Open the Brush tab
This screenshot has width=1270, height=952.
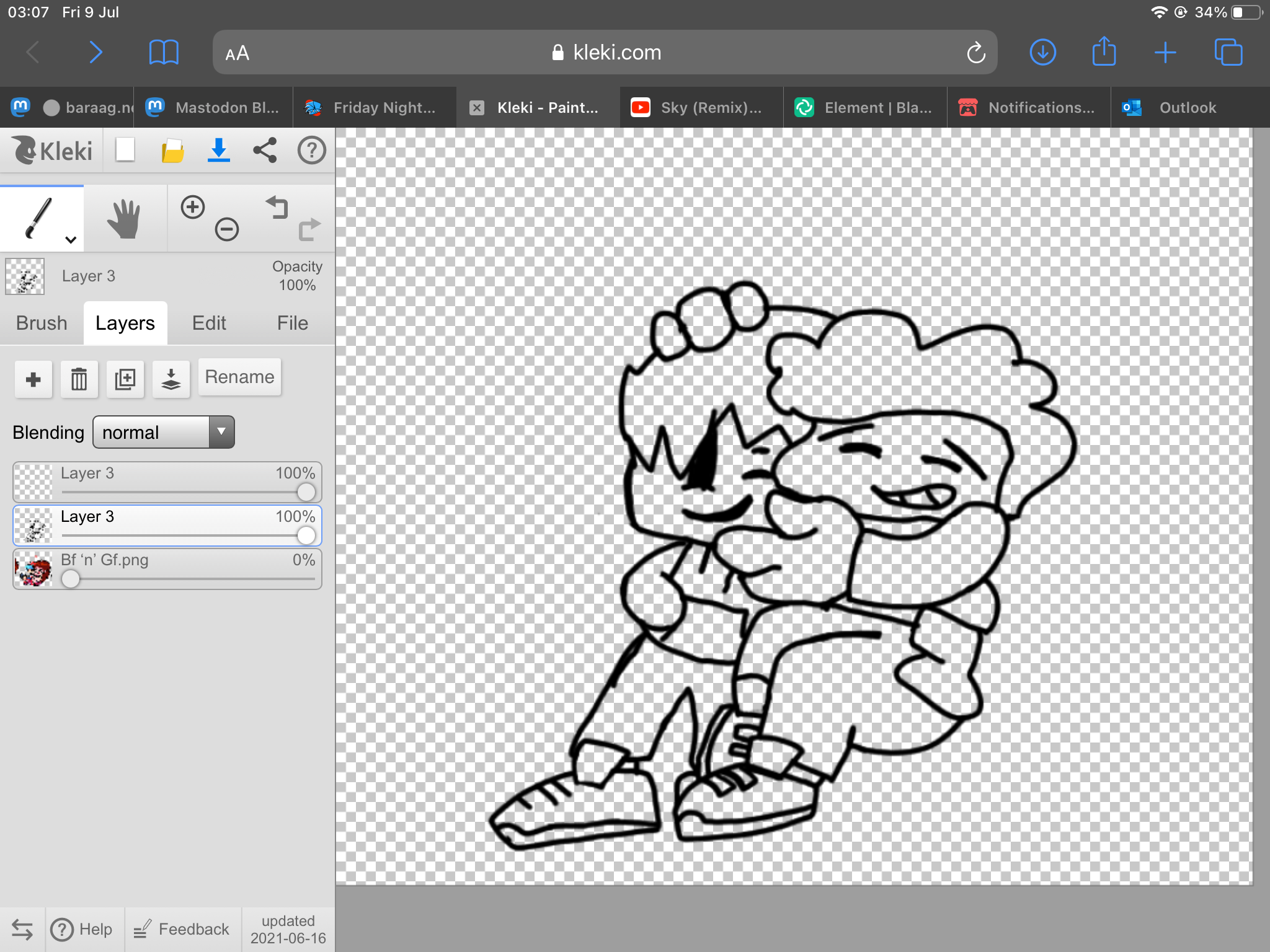pyautogui.click(x=42, y=323)
